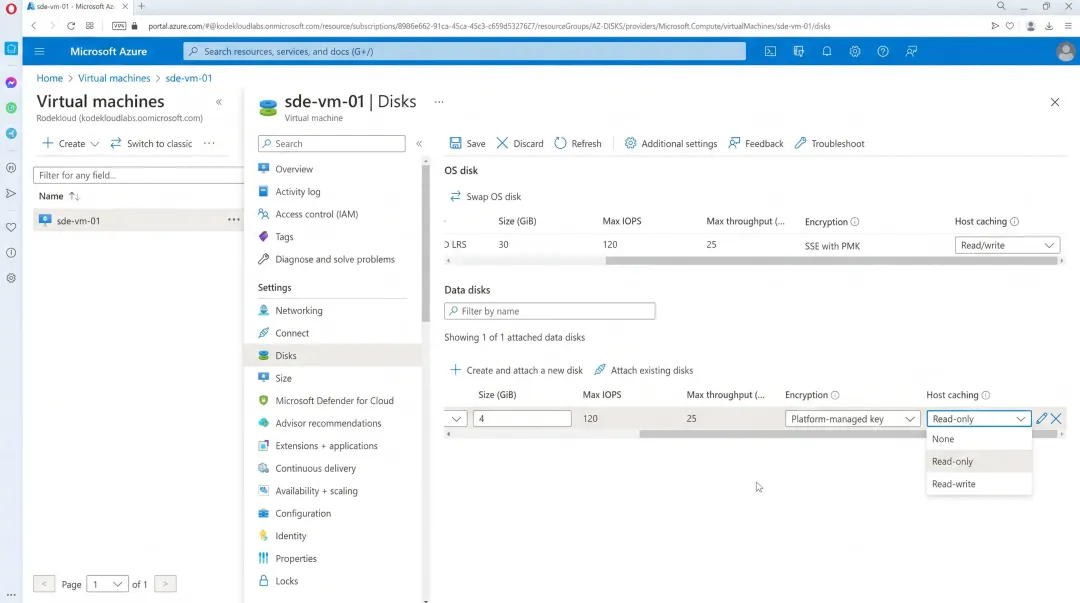Open Activity log
The width and height of the screenshot is (1080, 603).
(x=298, y=192)
